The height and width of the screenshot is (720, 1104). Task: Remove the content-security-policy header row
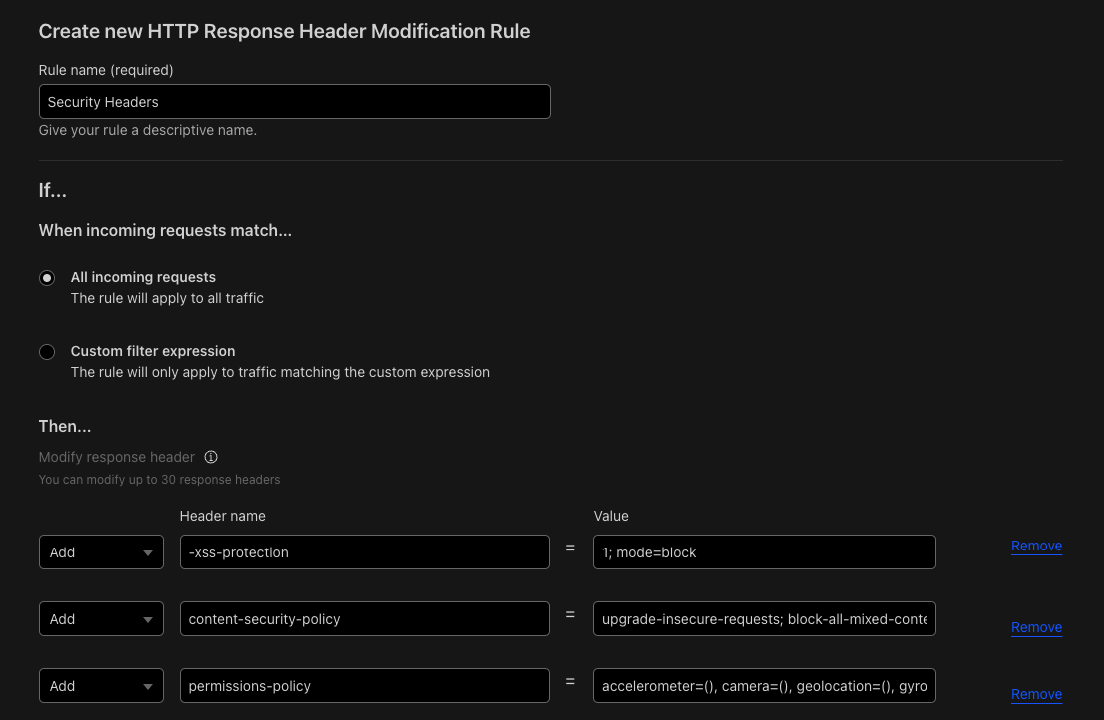click(1036, 627)
